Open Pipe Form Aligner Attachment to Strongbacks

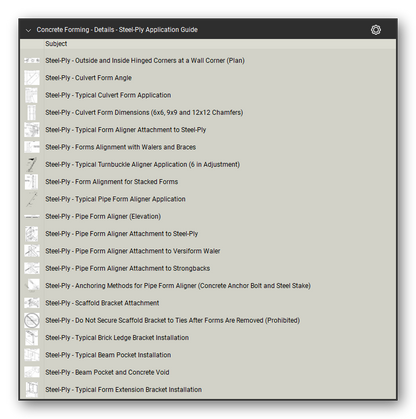tap(128, 268)
